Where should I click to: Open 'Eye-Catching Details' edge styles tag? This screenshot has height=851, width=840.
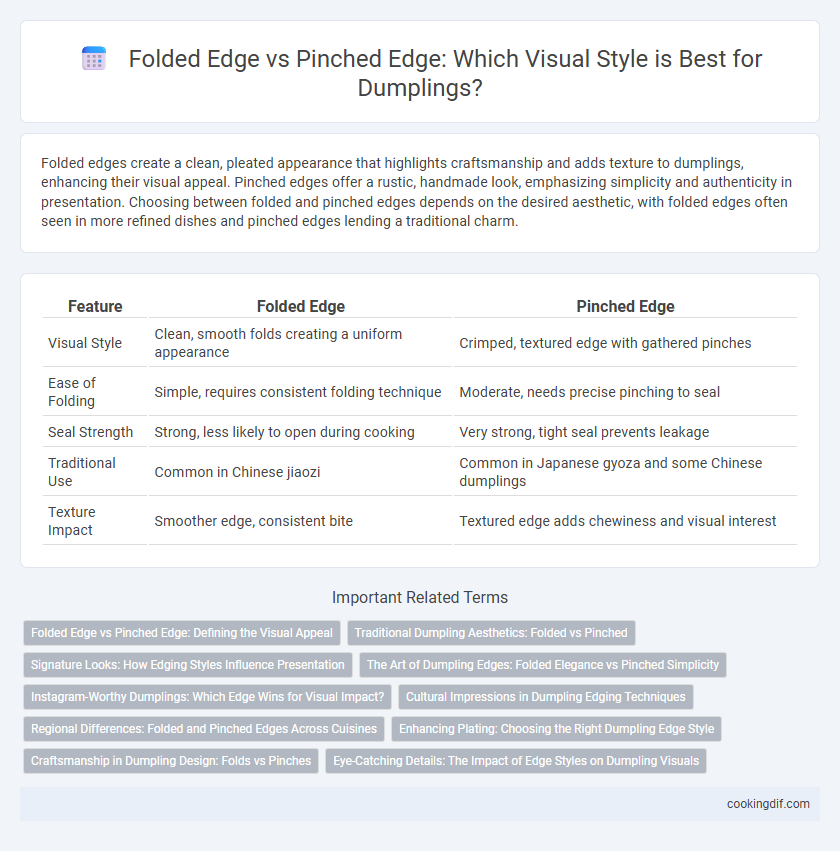(x=516, y=761)
